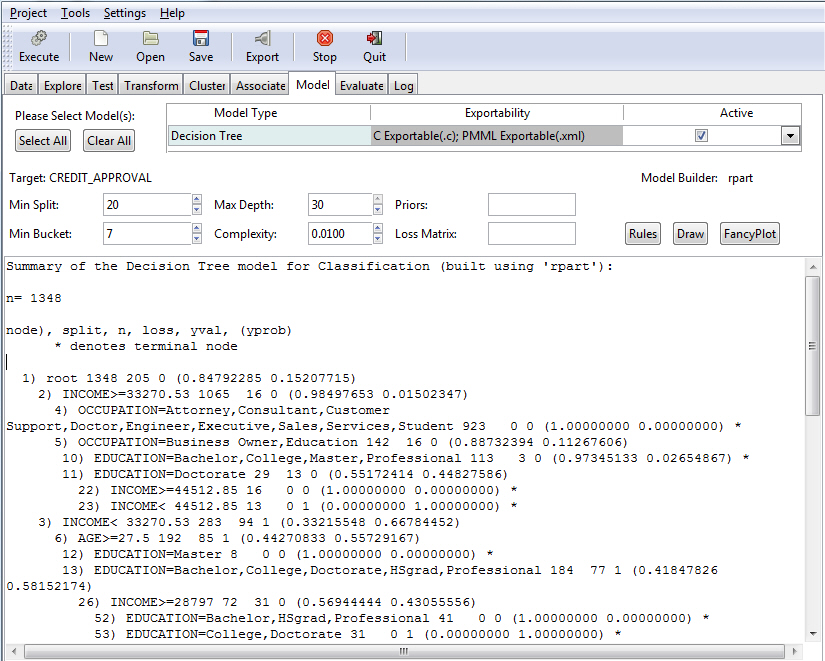The width and height of the screenshot is (825, 661).
Task: Decrease Max Depth with down arrow
Action: pos(378,209)
